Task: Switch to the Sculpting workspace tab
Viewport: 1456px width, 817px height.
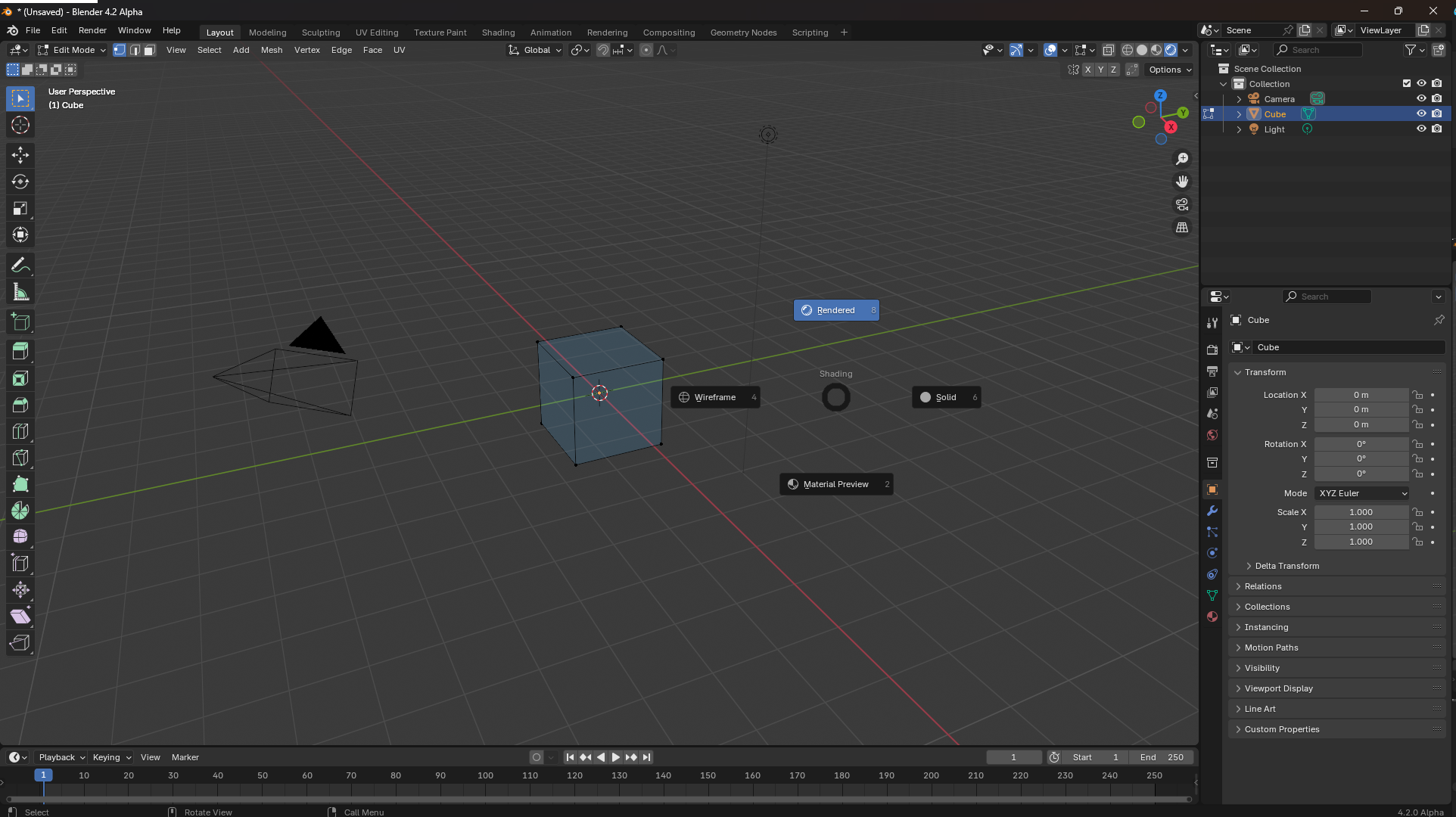Action: coord(321,33)
